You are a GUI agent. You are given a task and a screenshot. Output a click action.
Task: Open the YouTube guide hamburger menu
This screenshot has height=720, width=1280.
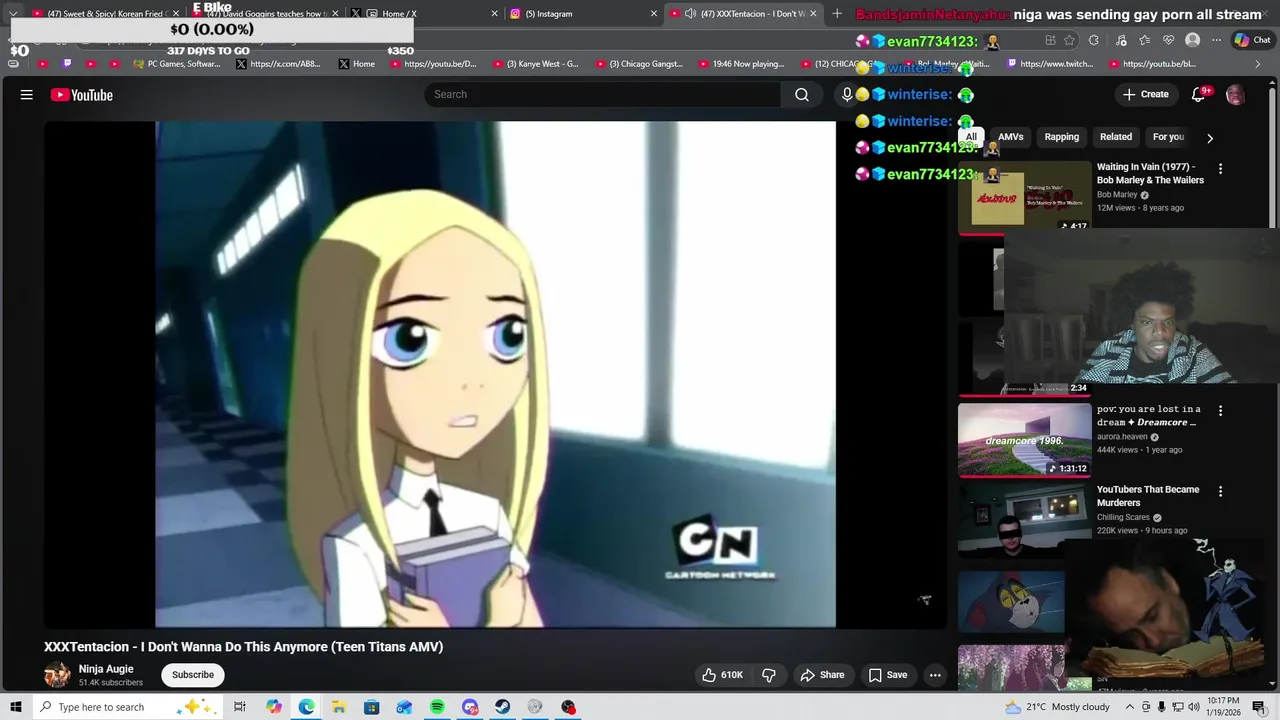pos(27,95)
